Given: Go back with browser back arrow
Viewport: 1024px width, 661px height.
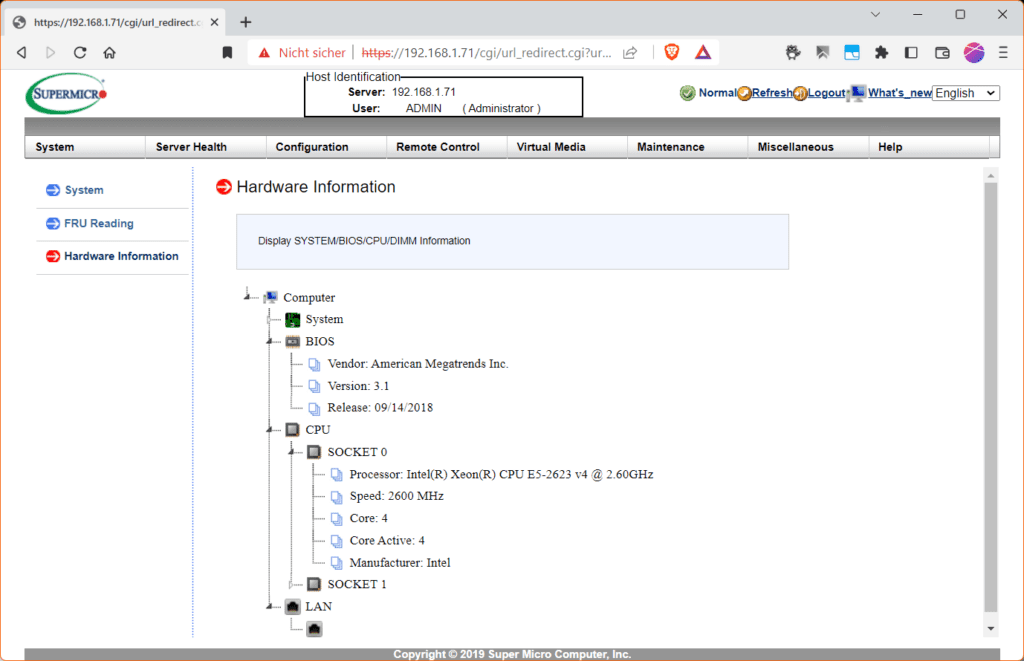Looking at the screenshot, I should [22, 53].
